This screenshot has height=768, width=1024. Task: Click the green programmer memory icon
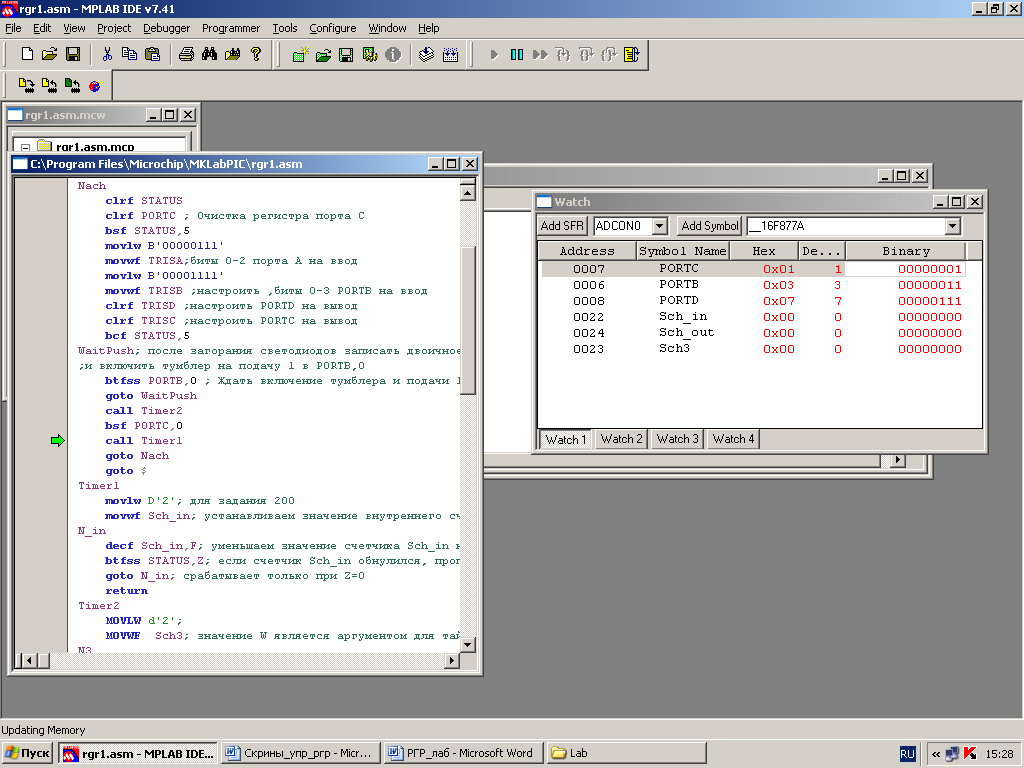(x=72, y=86)
